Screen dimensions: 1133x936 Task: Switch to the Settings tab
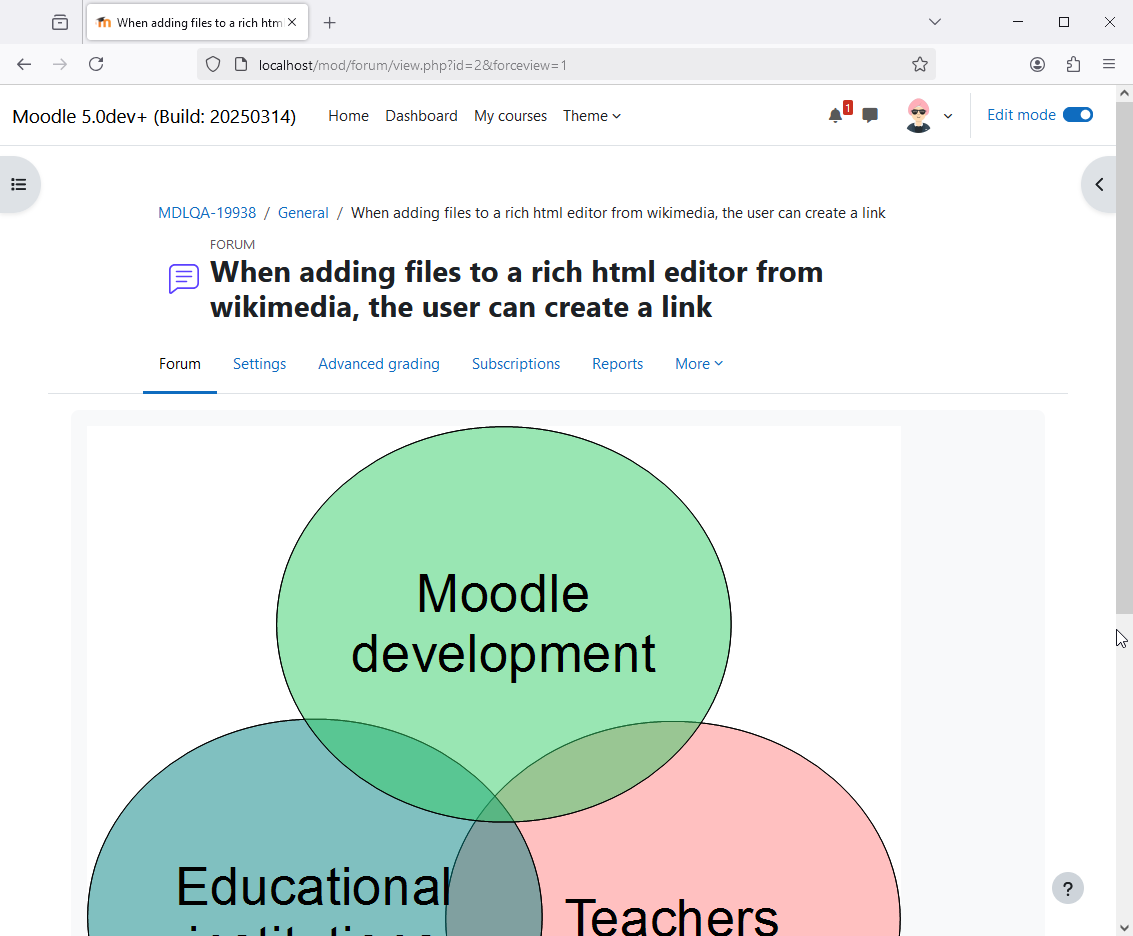point(259,364)
